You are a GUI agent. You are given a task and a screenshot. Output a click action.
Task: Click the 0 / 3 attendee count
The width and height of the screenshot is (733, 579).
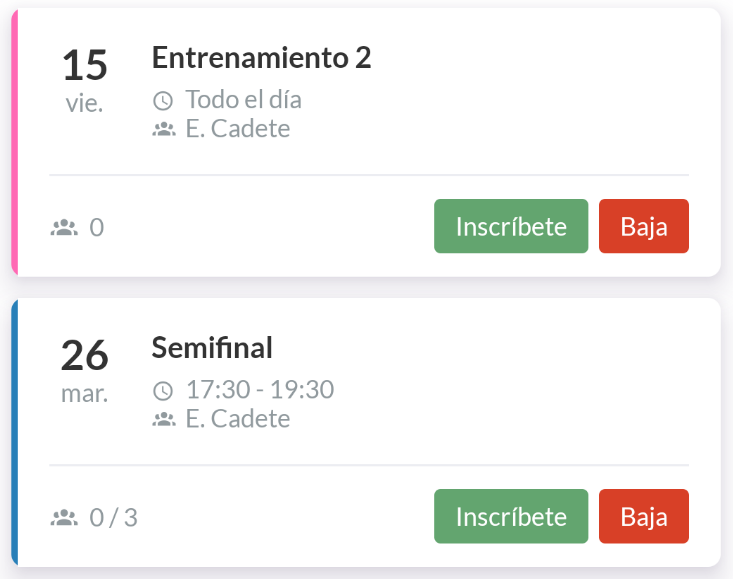coord(114,518)
